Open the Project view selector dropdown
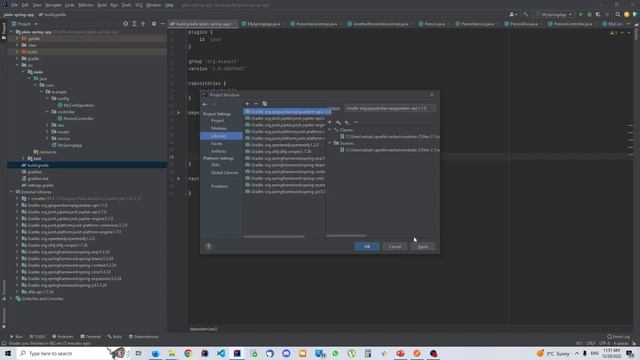Screen dimensions: 640x360 pyautogui.click(x=25, y=24)
